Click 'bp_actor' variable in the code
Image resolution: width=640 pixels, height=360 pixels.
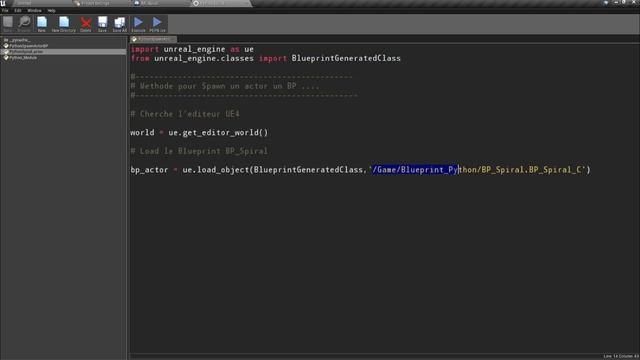click(149, 170)
